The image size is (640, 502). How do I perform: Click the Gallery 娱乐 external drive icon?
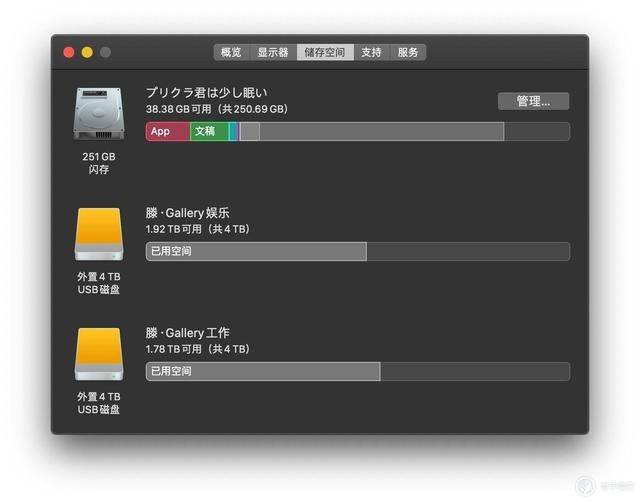coord(99,234)
